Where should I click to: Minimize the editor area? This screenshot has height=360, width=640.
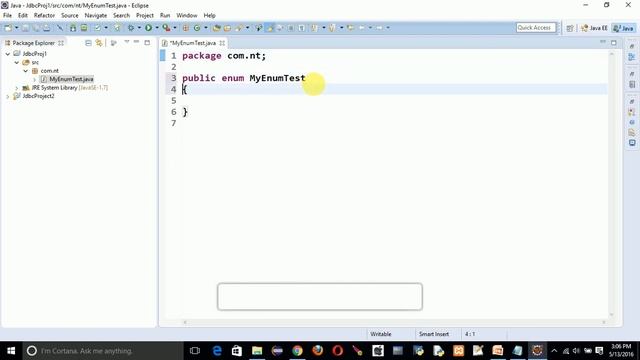tap(603, 42)
